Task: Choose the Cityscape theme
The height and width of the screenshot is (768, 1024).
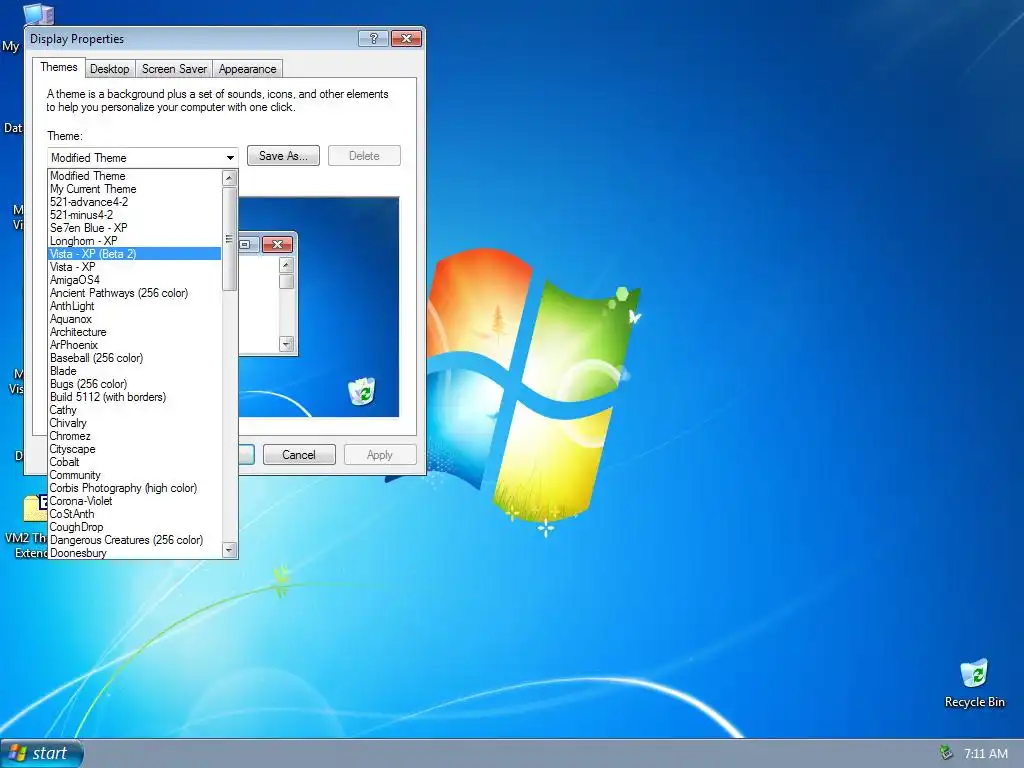Action: coord(135,449)
